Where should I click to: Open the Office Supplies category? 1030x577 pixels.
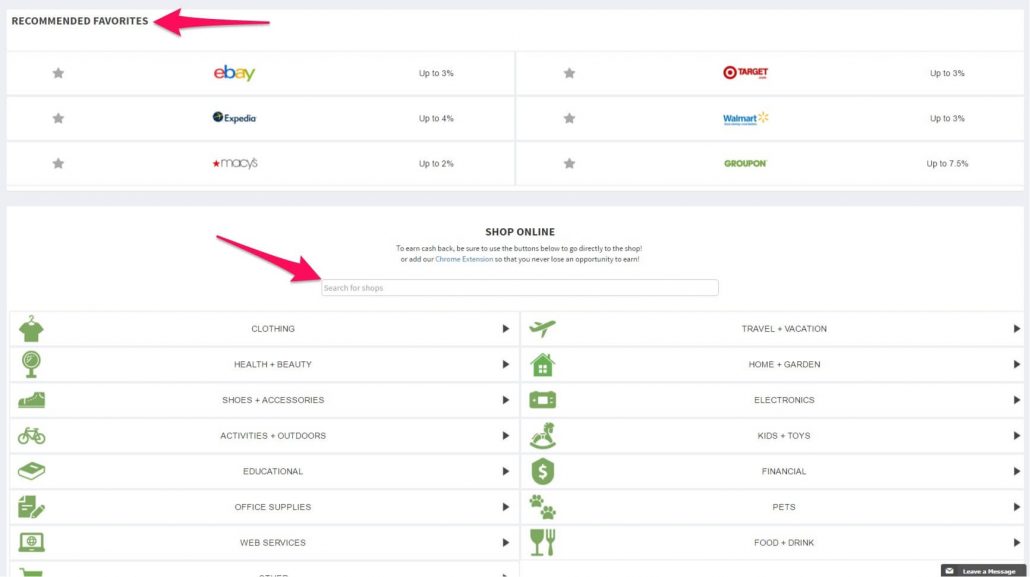click(272, 507)
